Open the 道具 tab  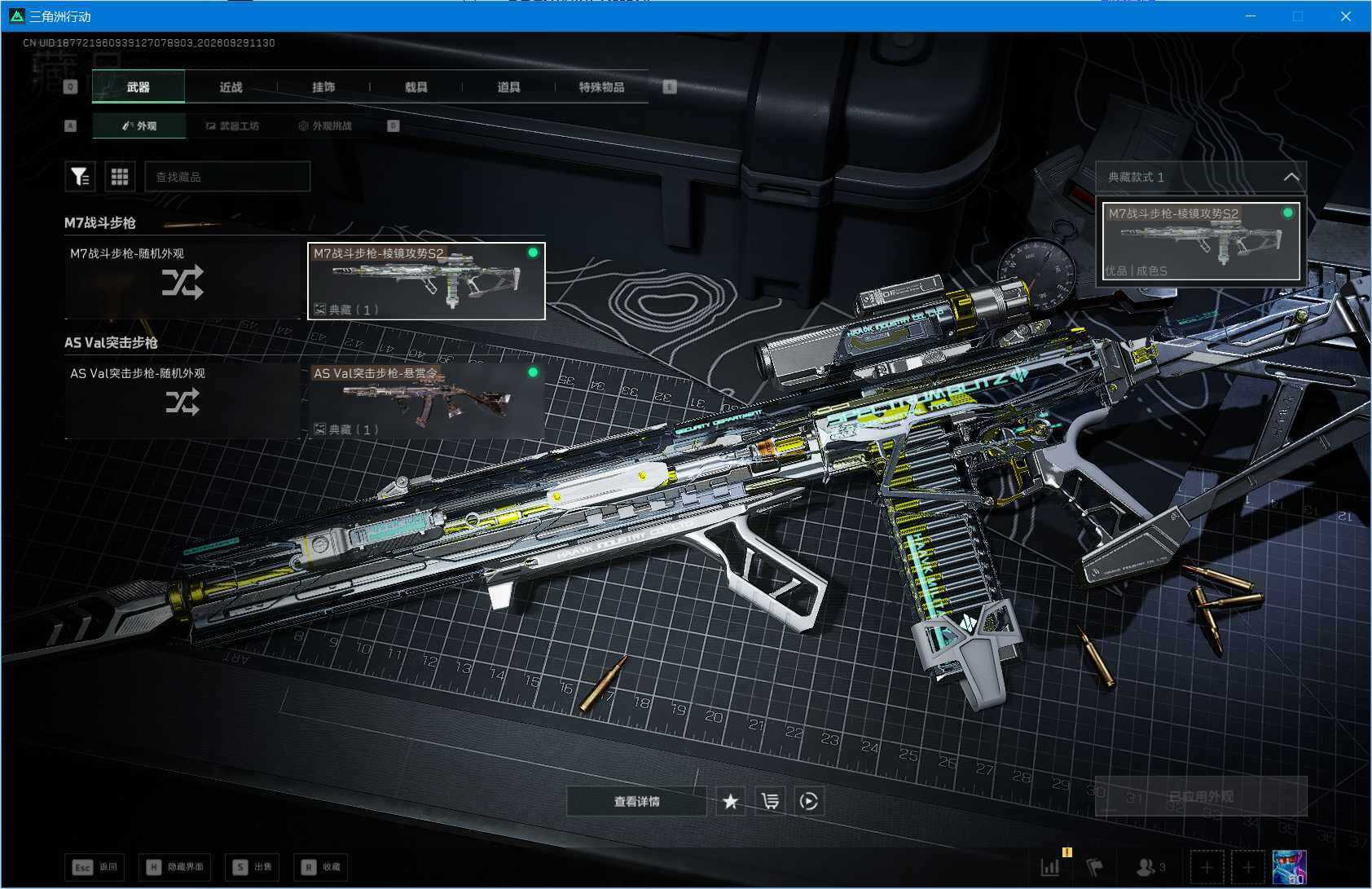[x=509, y=87]
